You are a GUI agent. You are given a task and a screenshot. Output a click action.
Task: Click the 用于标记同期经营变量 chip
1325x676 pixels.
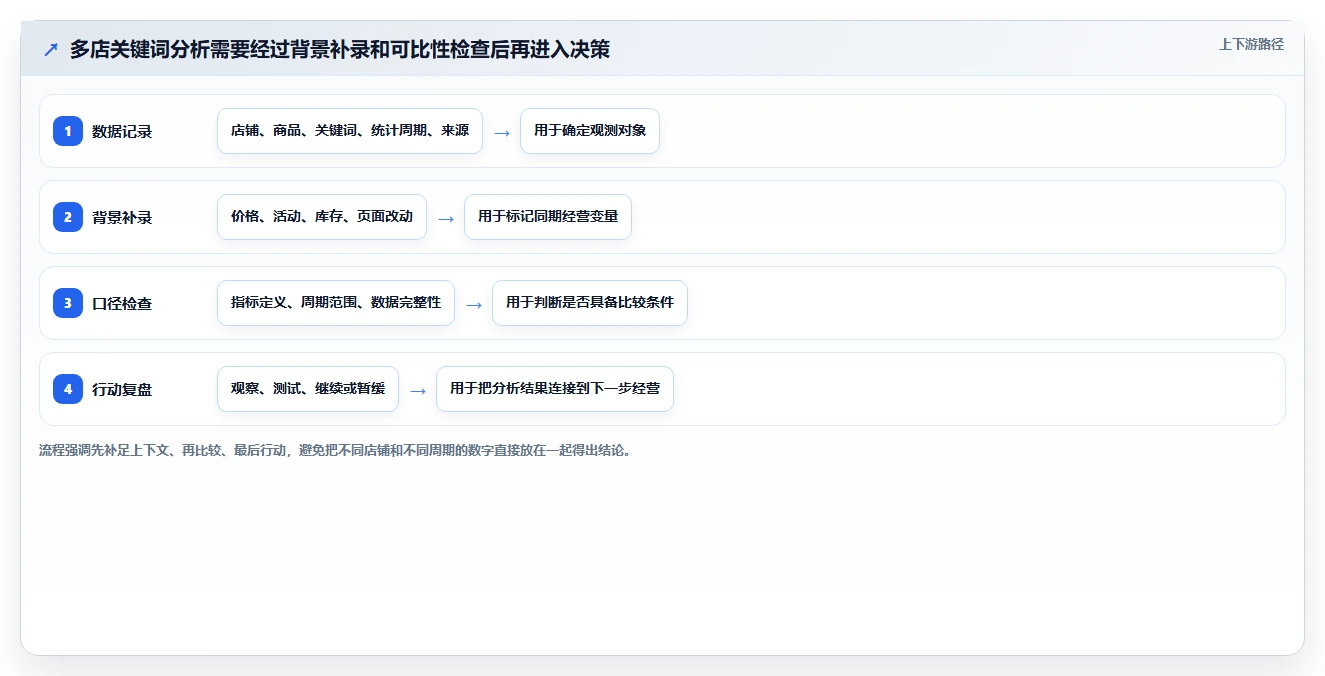click(548, 217)
